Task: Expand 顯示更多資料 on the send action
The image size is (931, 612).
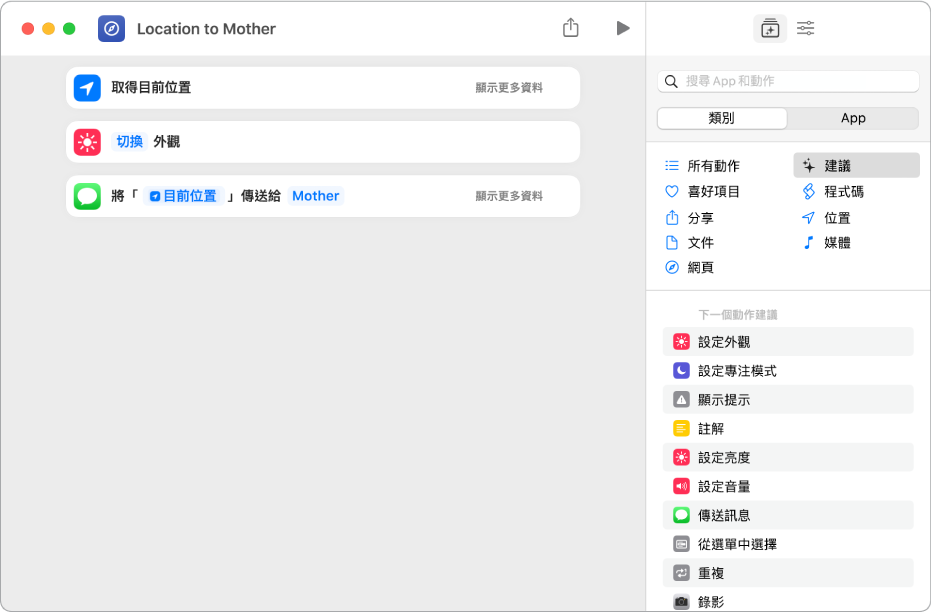Action: 511,196
